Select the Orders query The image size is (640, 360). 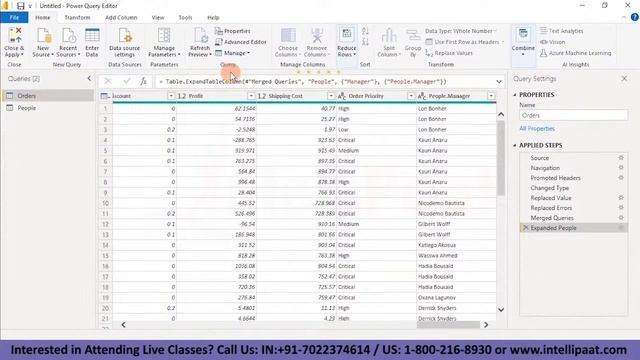47,96
